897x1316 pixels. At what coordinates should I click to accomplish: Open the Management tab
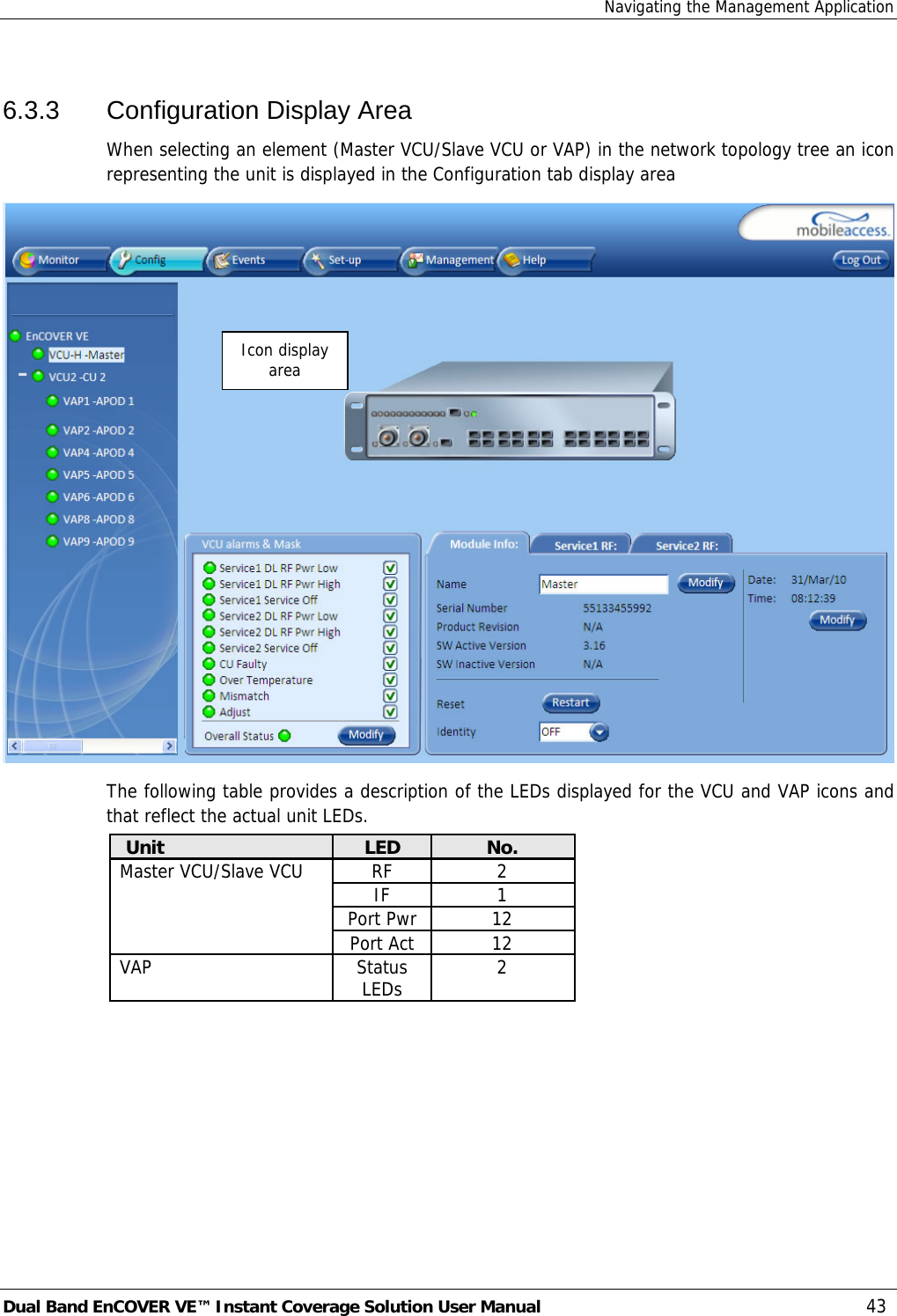point(449,261)
